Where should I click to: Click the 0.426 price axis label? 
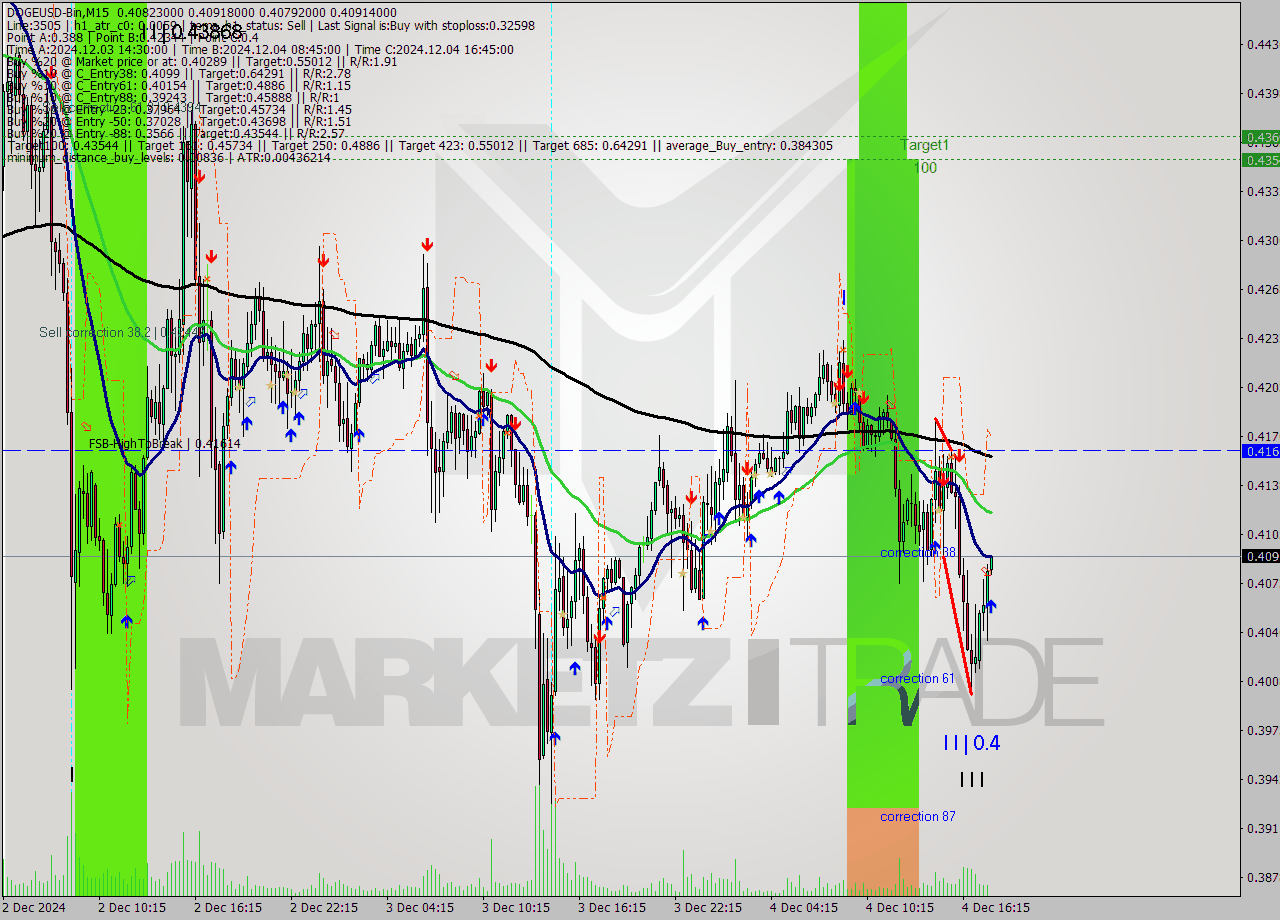[1262, 289]
